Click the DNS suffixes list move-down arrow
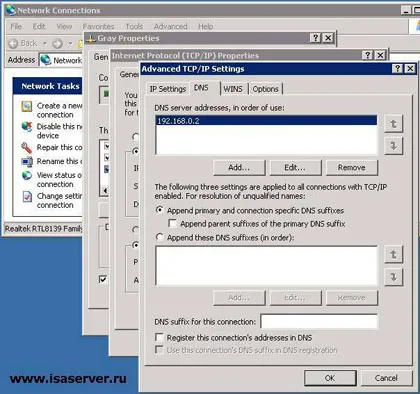This screenshot has width=420, height=394. pyautogui.click(x=394, y=277)
